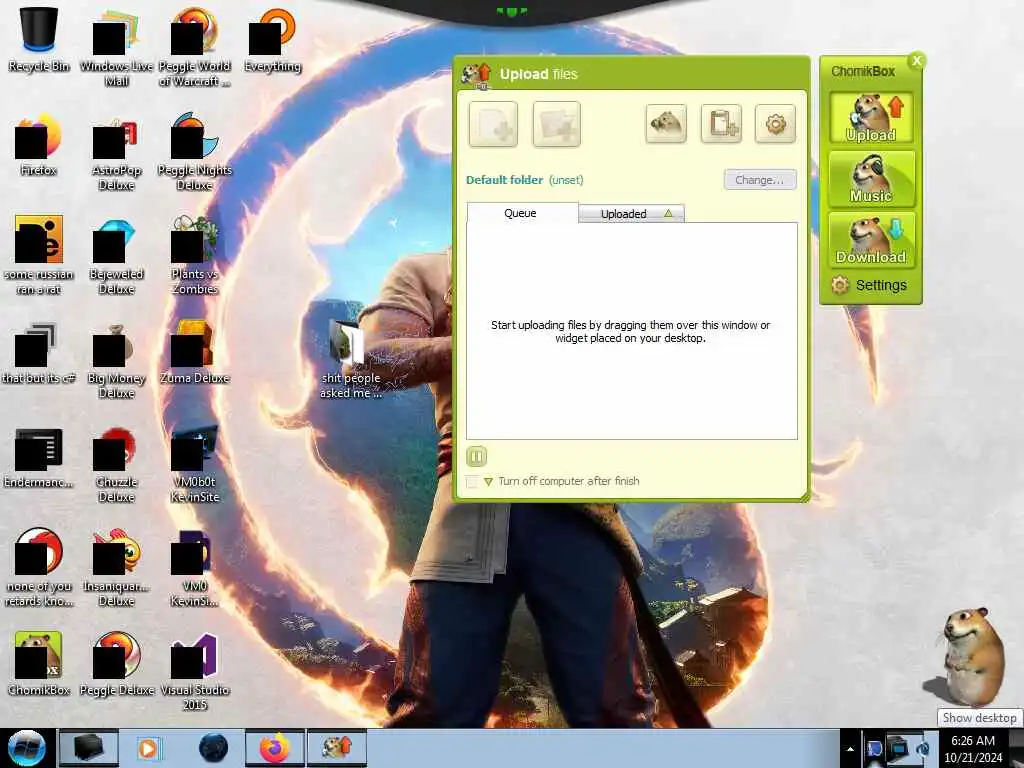
Task: Click the hamster icon button in upload toolbar
Action: [x=665, y=123]
